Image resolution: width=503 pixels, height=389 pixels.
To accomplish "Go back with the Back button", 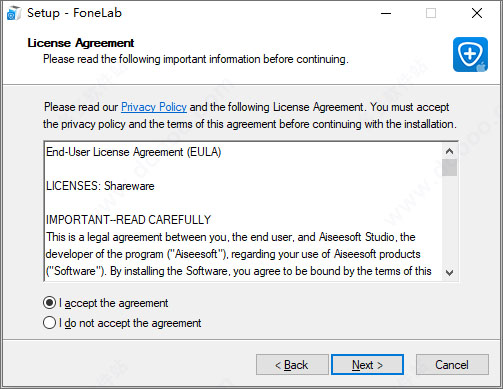I will pos(292,365).
